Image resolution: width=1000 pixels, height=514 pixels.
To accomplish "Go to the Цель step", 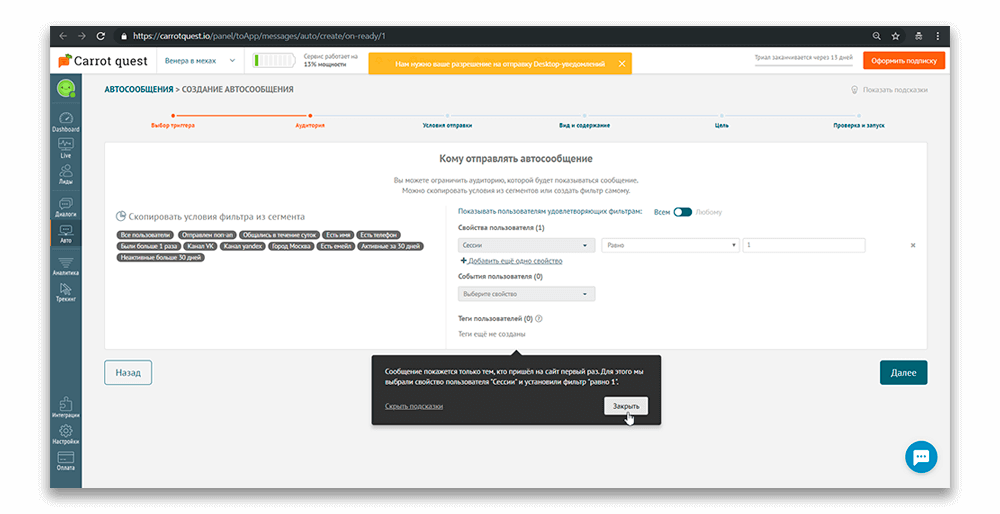I will [x=721, y=122].
